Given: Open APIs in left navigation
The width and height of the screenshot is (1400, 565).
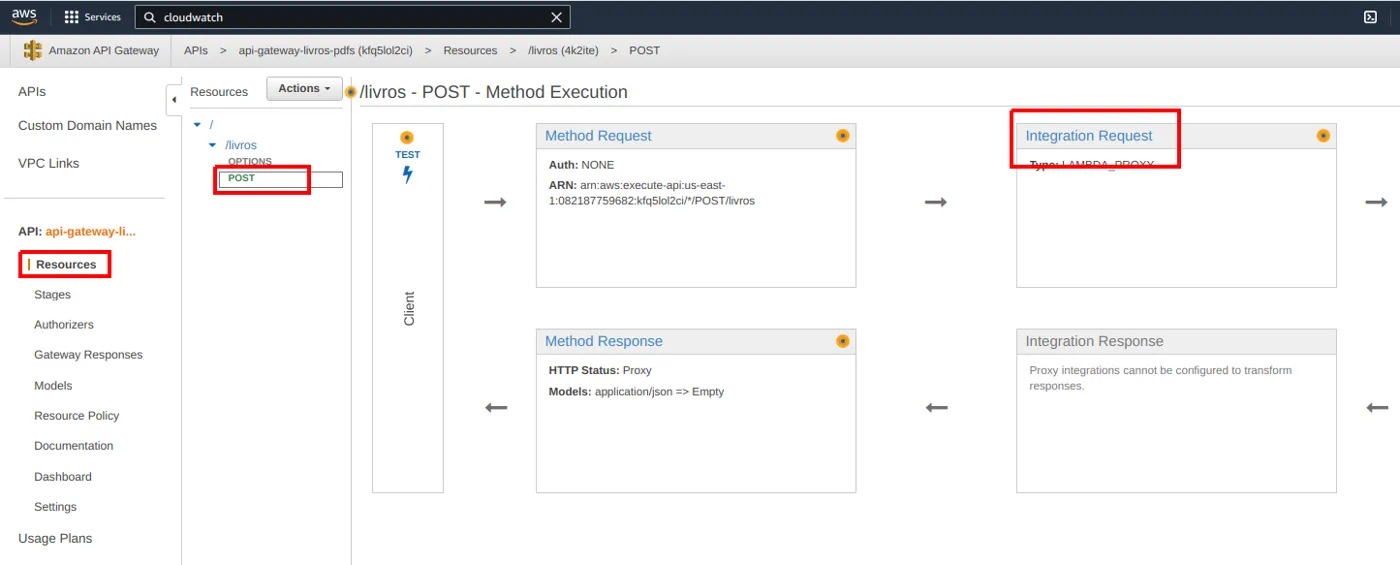Looking at the screenshot, I should coord(32,91).
